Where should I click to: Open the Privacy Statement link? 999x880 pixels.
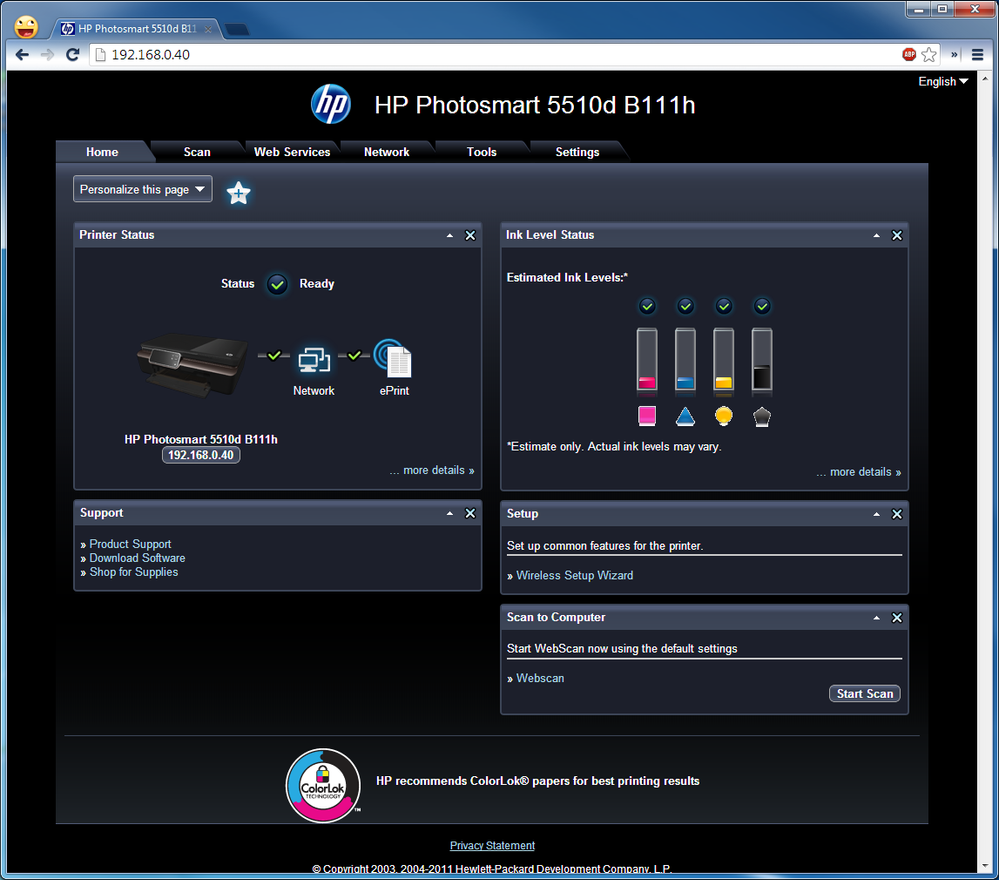[492, 846]
